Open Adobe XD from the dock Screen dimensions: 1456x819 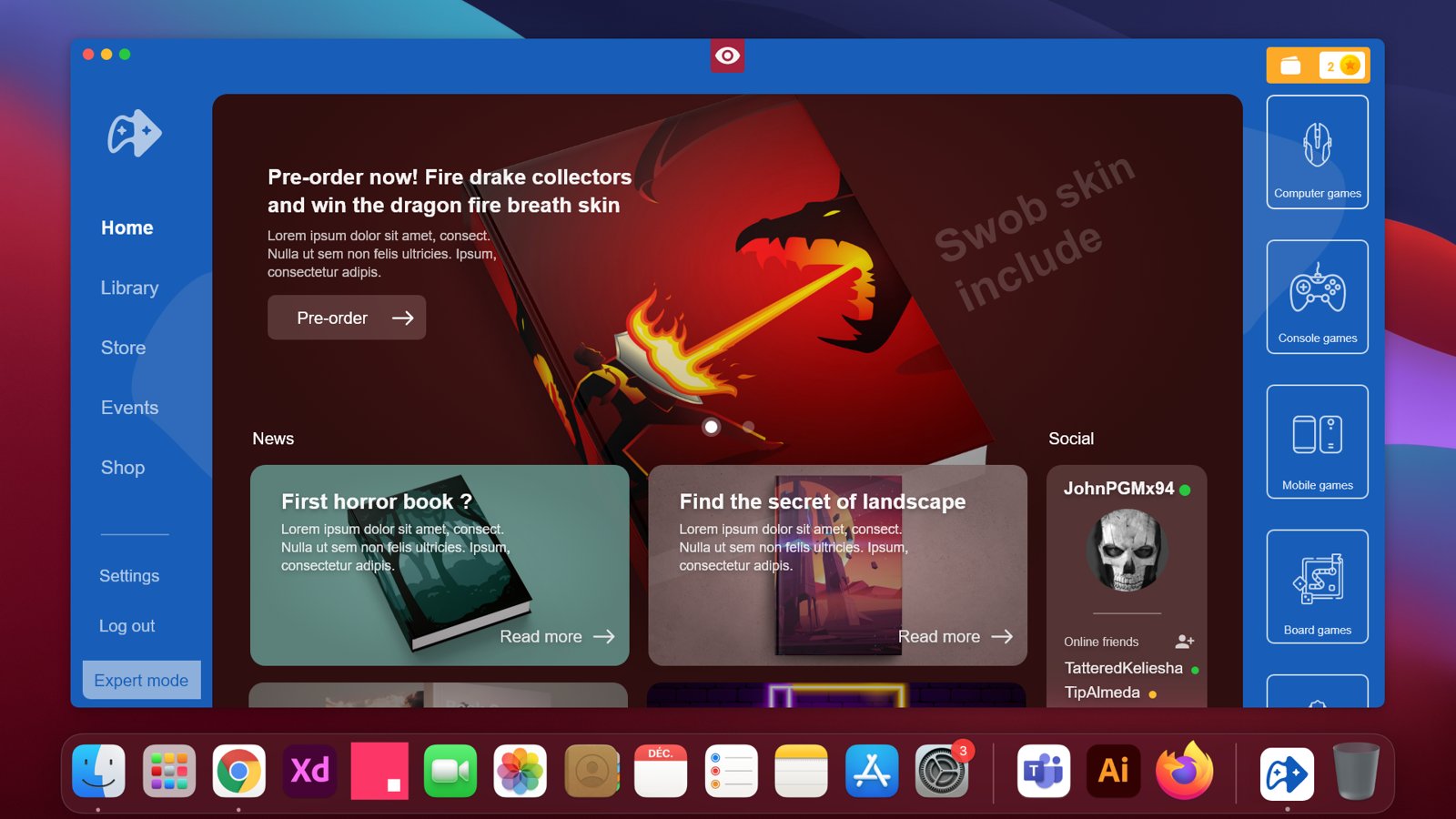pyautogui.click(x=309, y=771)
